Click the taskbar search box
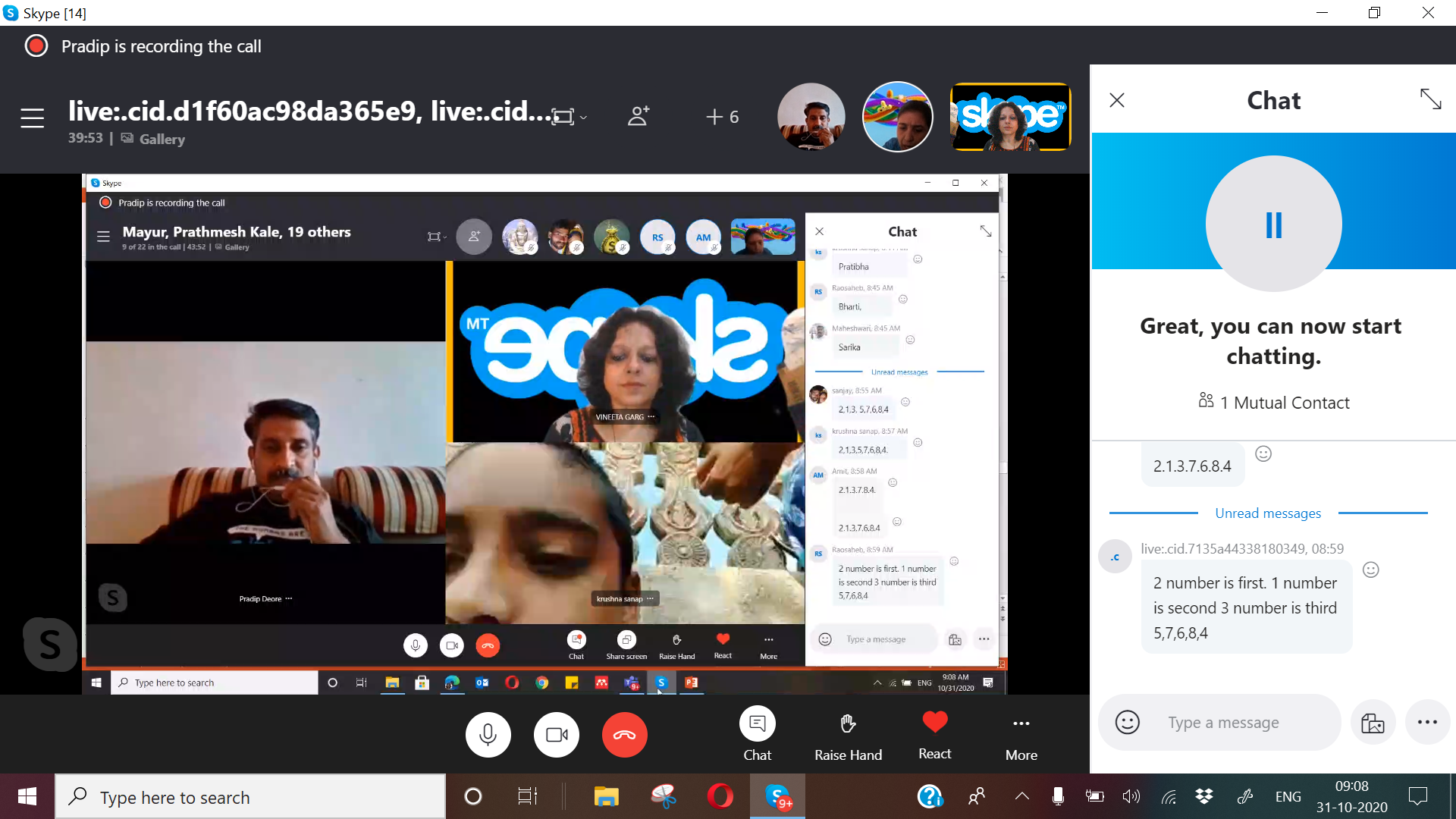 (x=250, y=797)
